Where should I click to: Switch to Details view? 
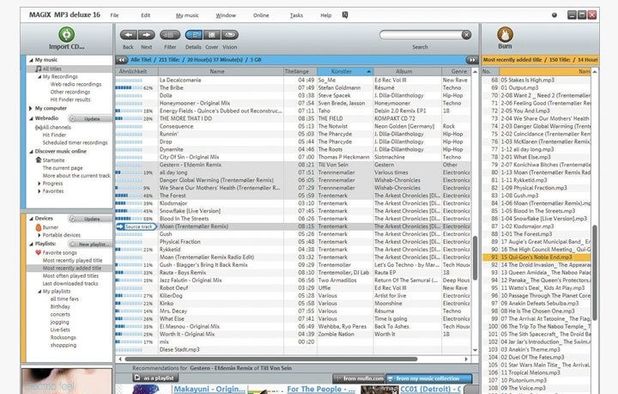coord(194,35)
